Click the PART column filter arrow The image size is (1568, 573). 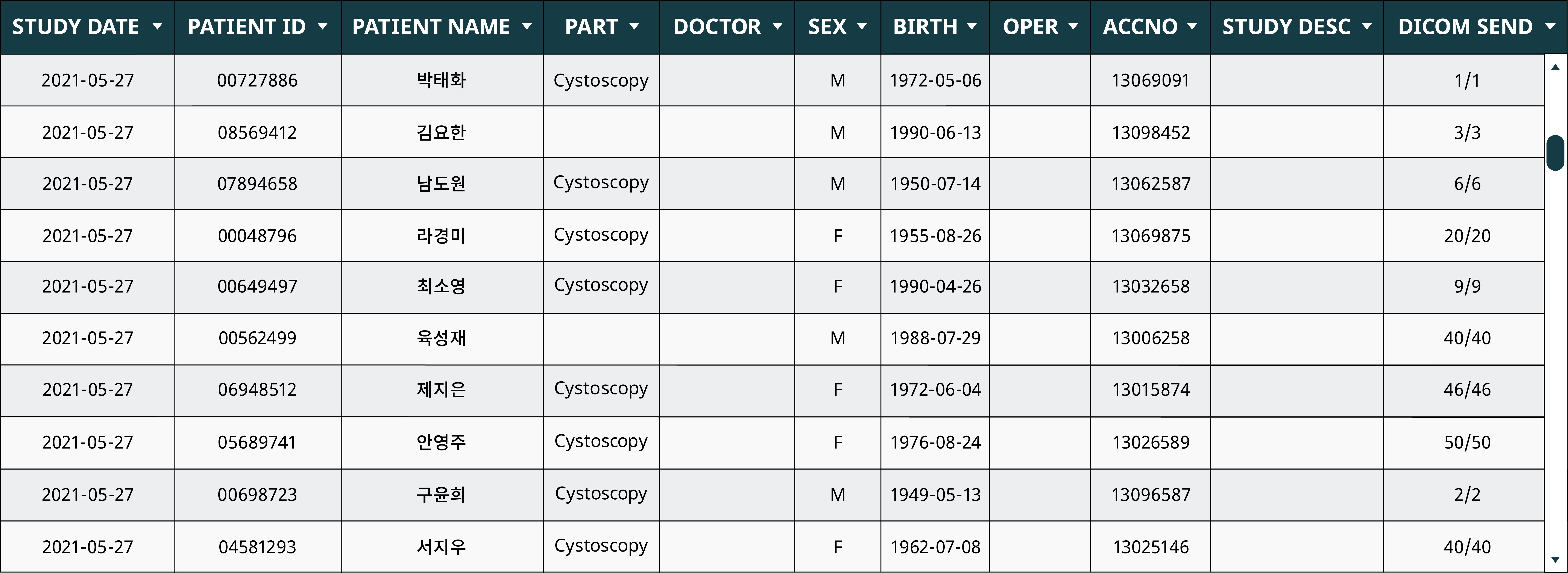coord(634,27)
